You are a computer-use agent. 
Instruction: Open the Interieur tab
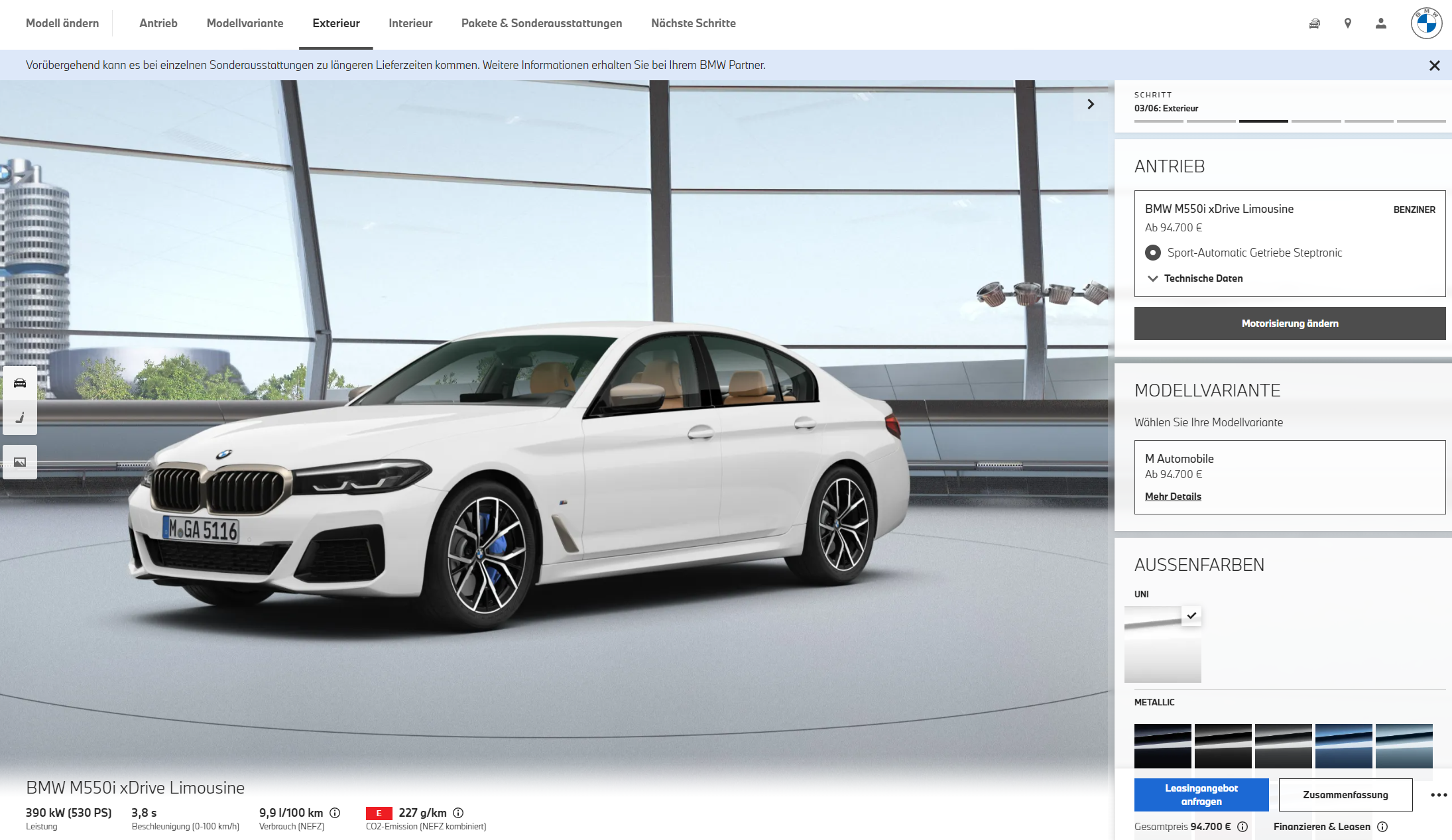pyautogui.click(x=410, y=23)
